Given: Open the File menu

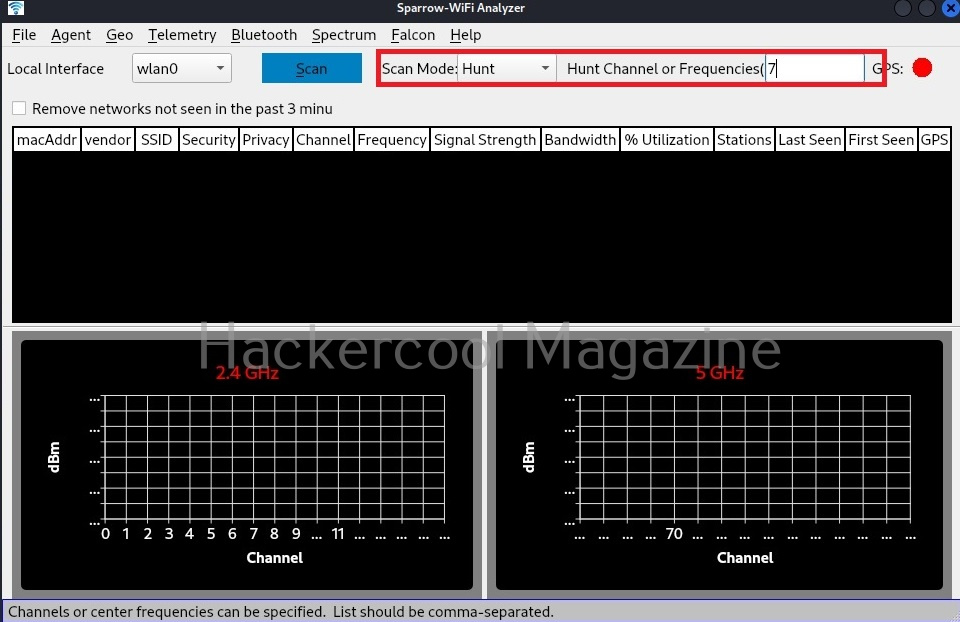Looking at the screenshot, I should pos(24,35).
